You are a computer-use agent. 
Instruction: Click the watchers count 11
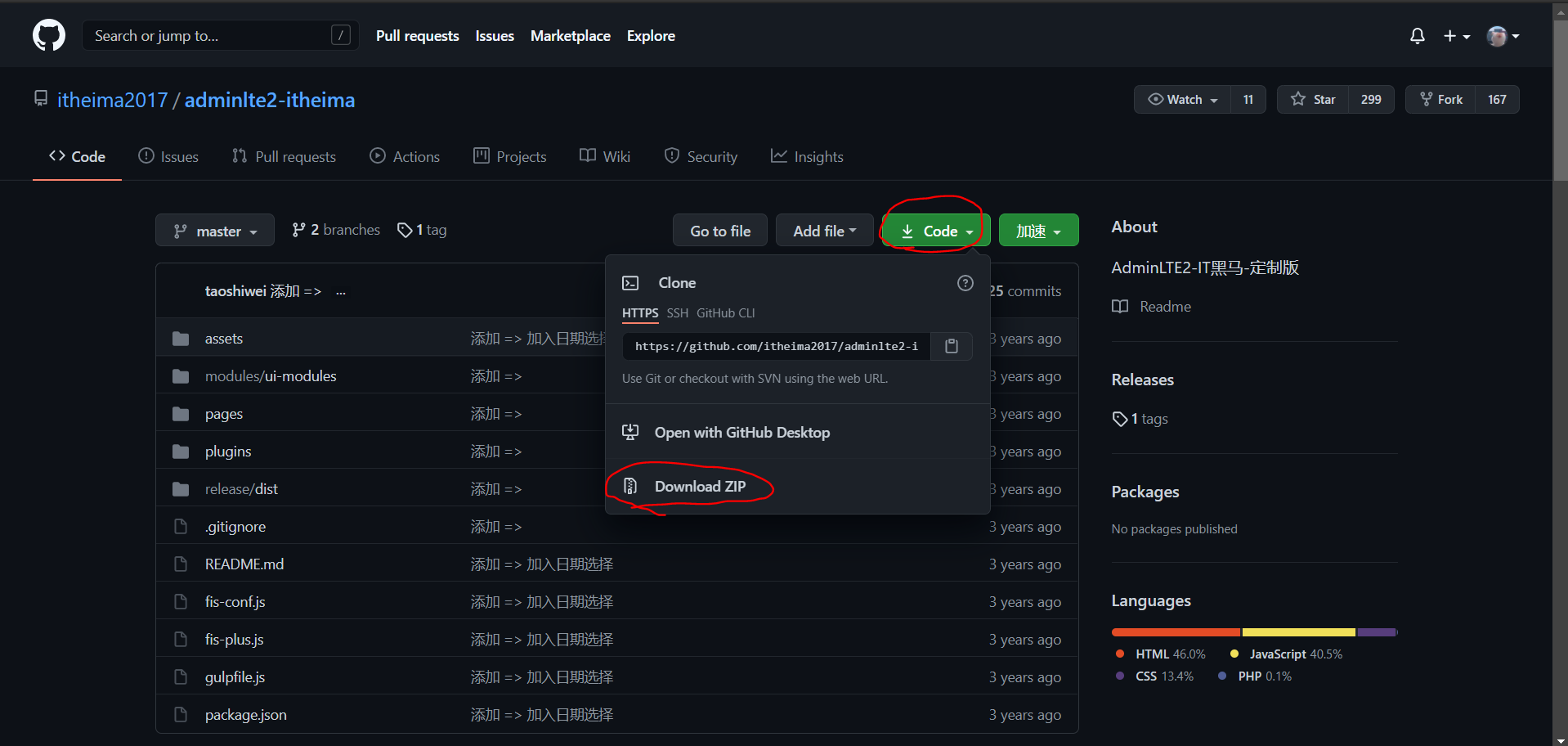[x=1248, y=100]
